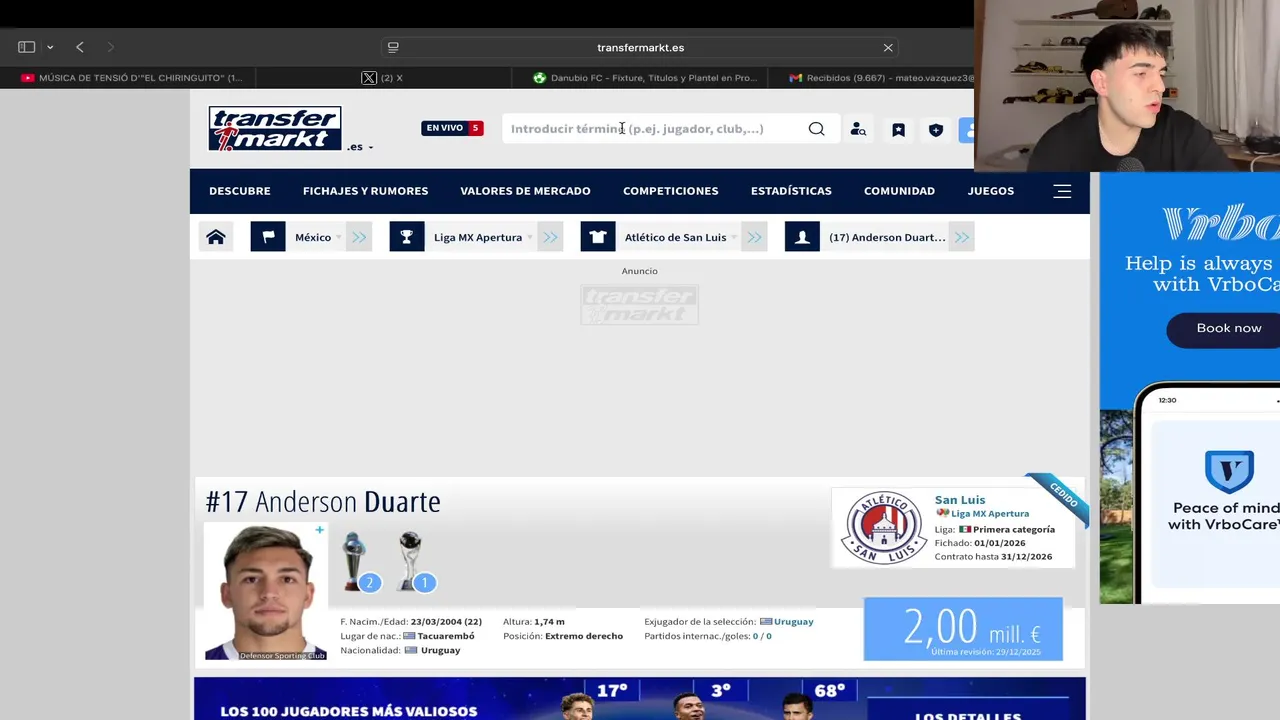Open the expert player search icon
The image size is (1280, 720).
[x=858, y=129]
